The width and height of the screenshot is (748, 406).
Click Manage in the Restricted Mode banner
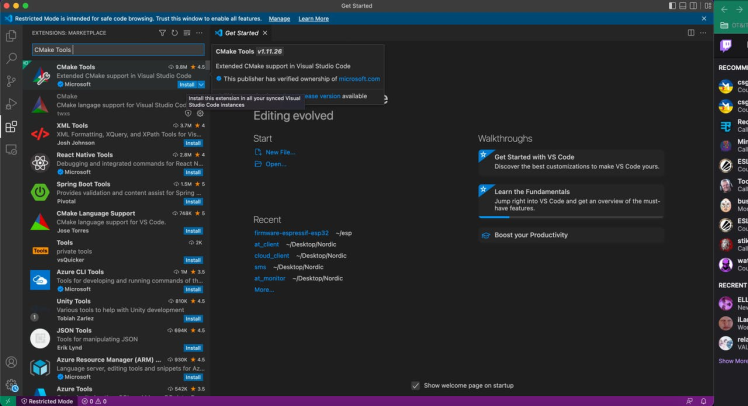279,19
